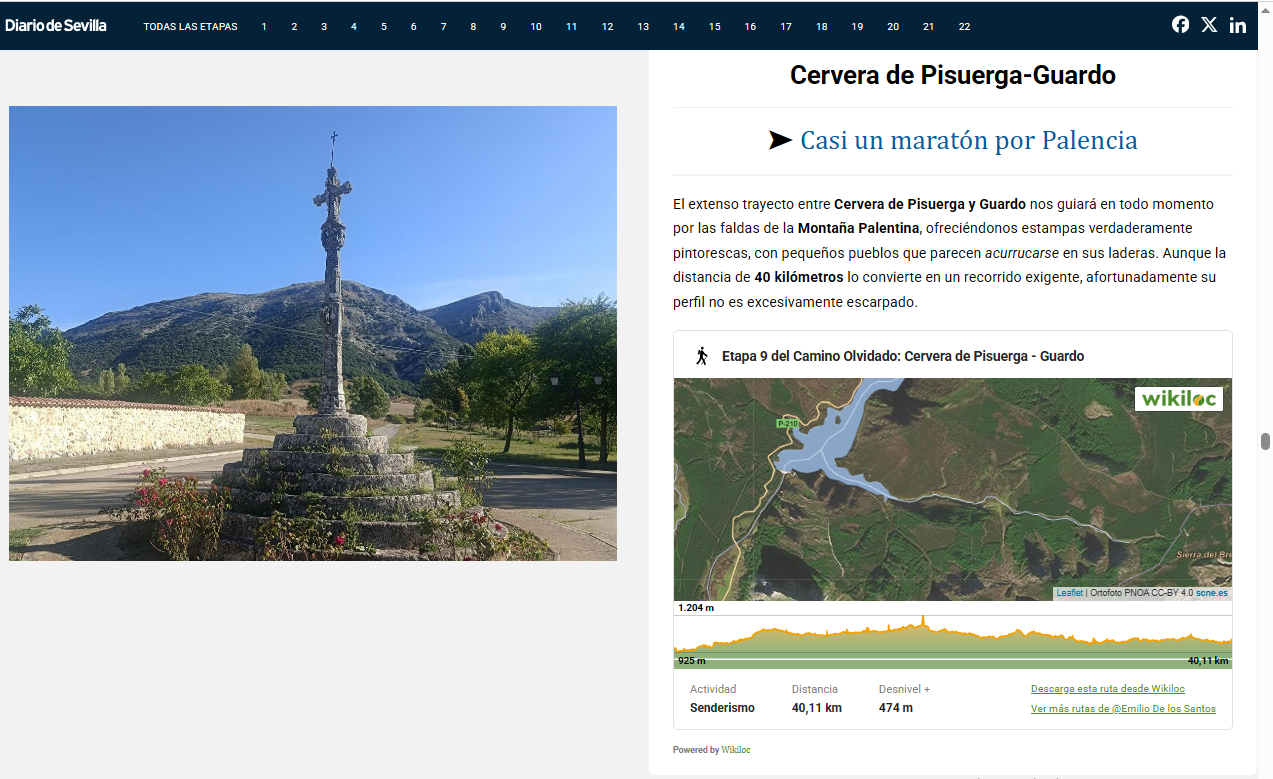Click the vertical page scrollbar thumb
1273x779 pixels.
click(x=1265, y=442)
